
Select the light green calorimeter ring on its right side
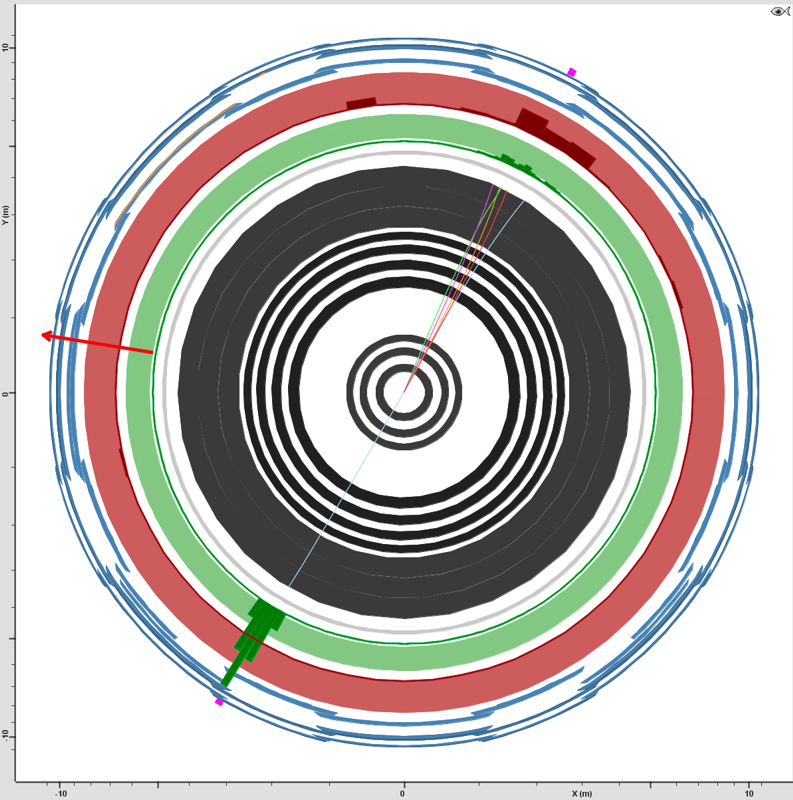coord(669,390)
